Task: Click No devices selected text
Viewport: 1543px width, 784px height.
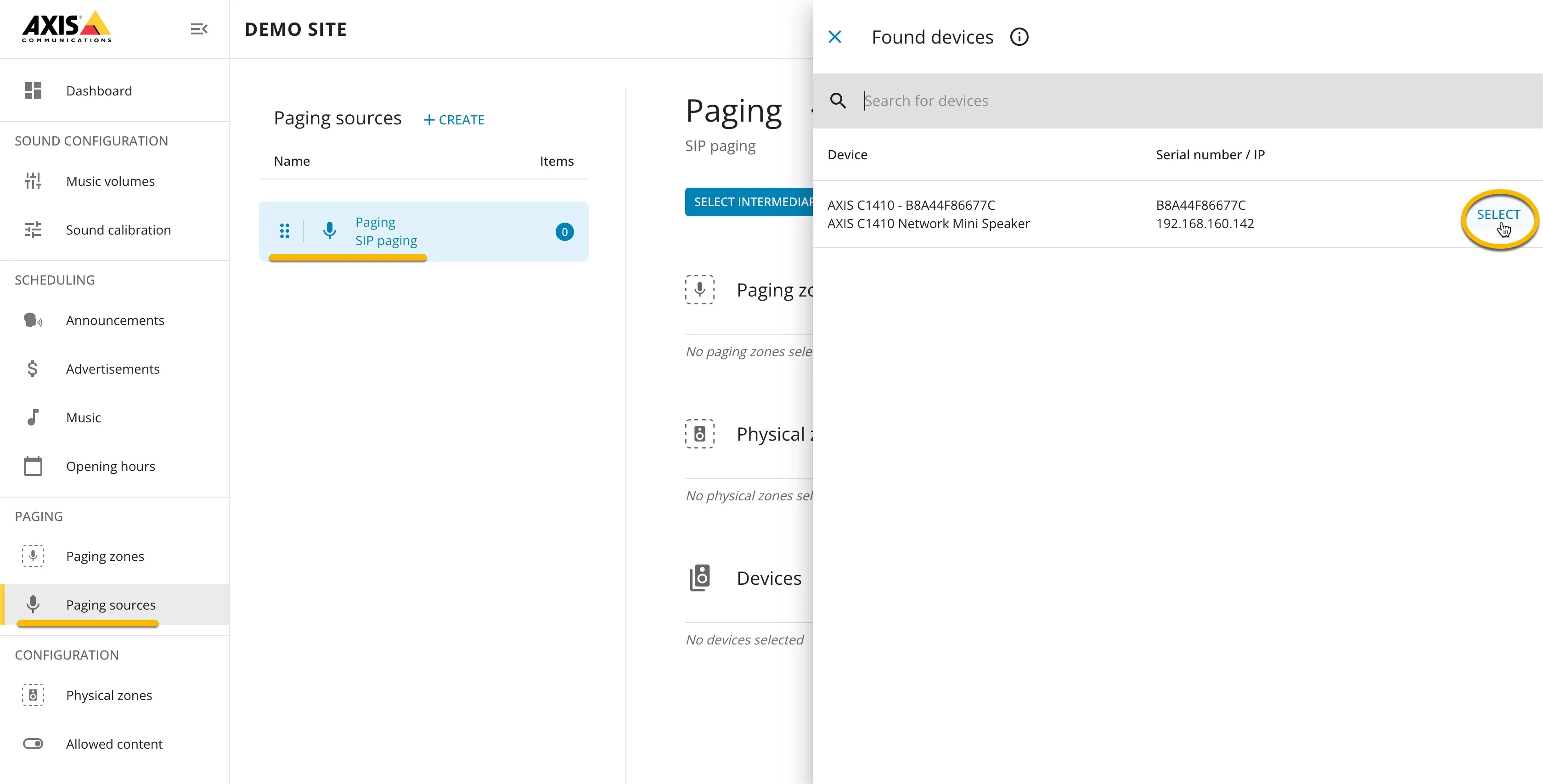Action: click(x=744, y=640)
